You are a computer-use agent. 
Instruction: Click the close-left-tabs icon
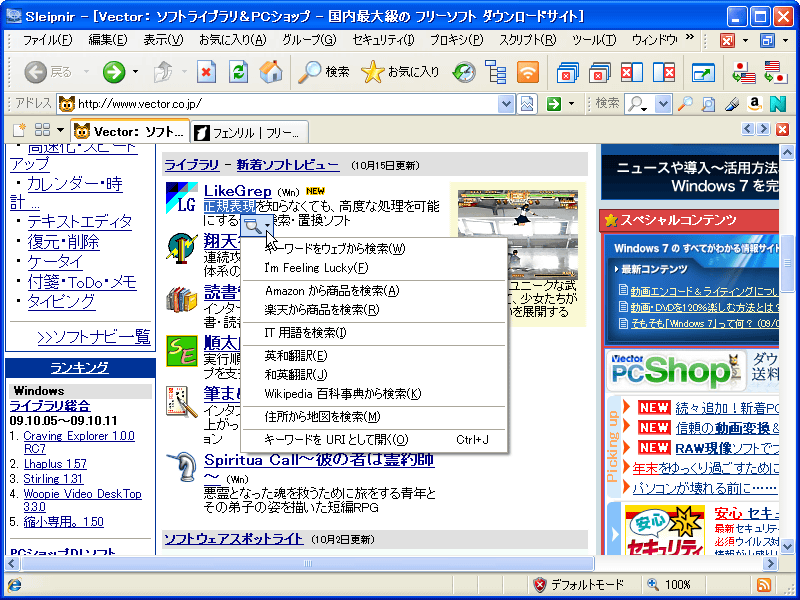[x=632, y=72]
